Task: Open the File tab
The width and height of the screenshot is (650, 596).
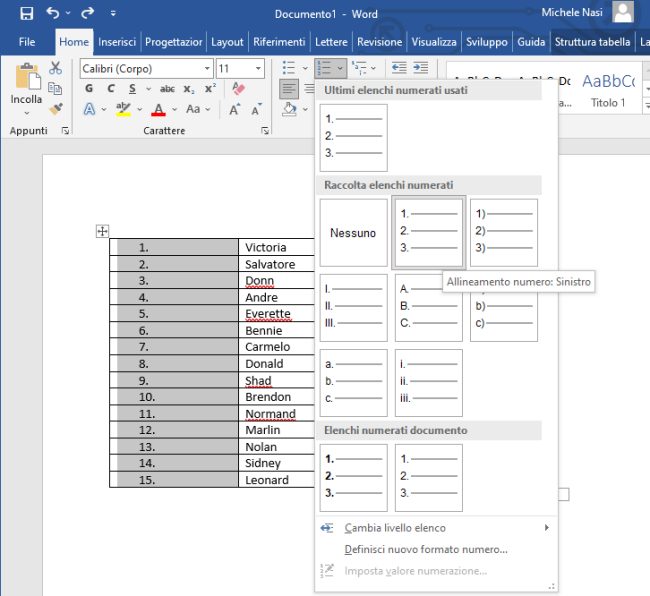Action: coord(27,42)
